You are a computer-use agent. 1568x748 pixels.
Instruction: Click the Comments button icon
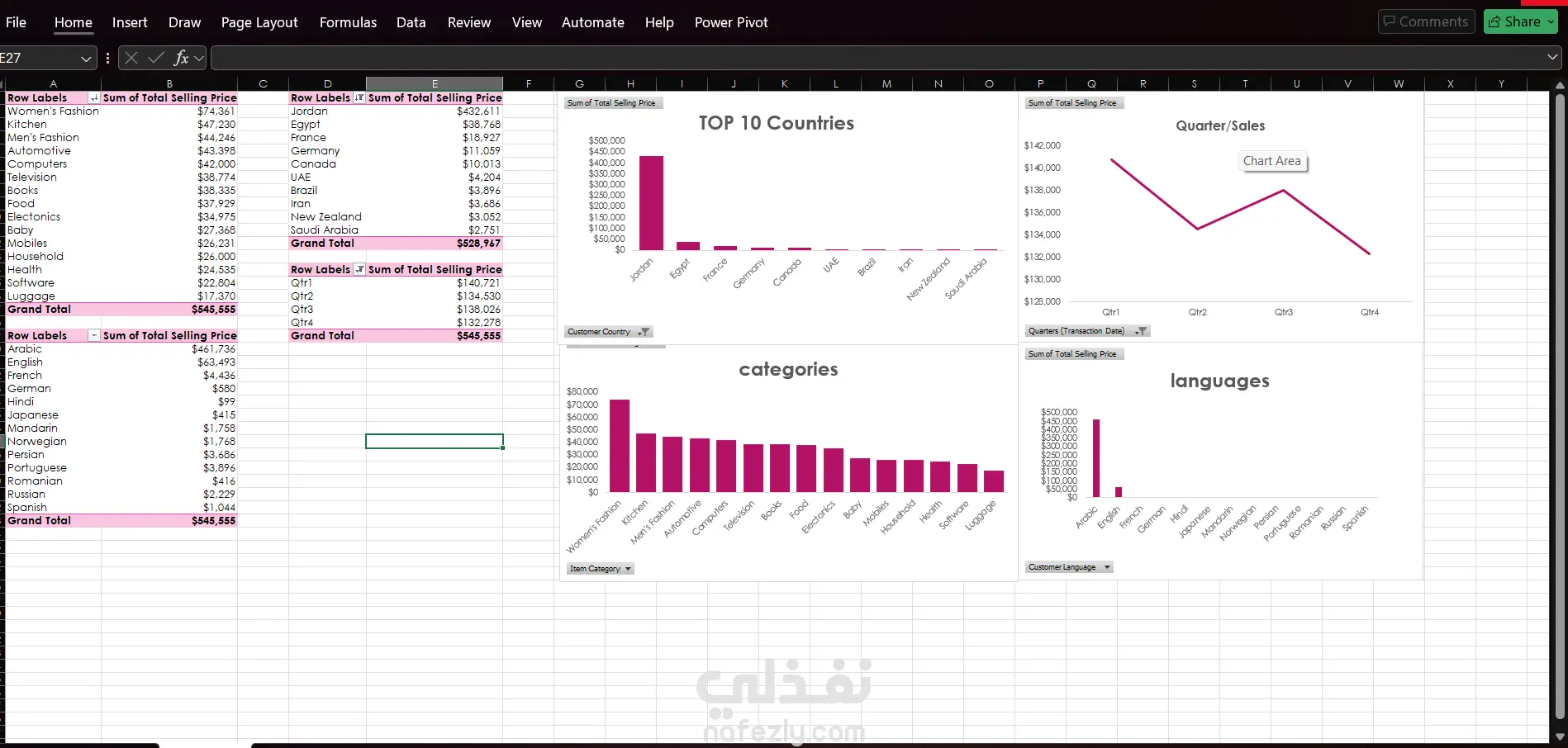1389,21
